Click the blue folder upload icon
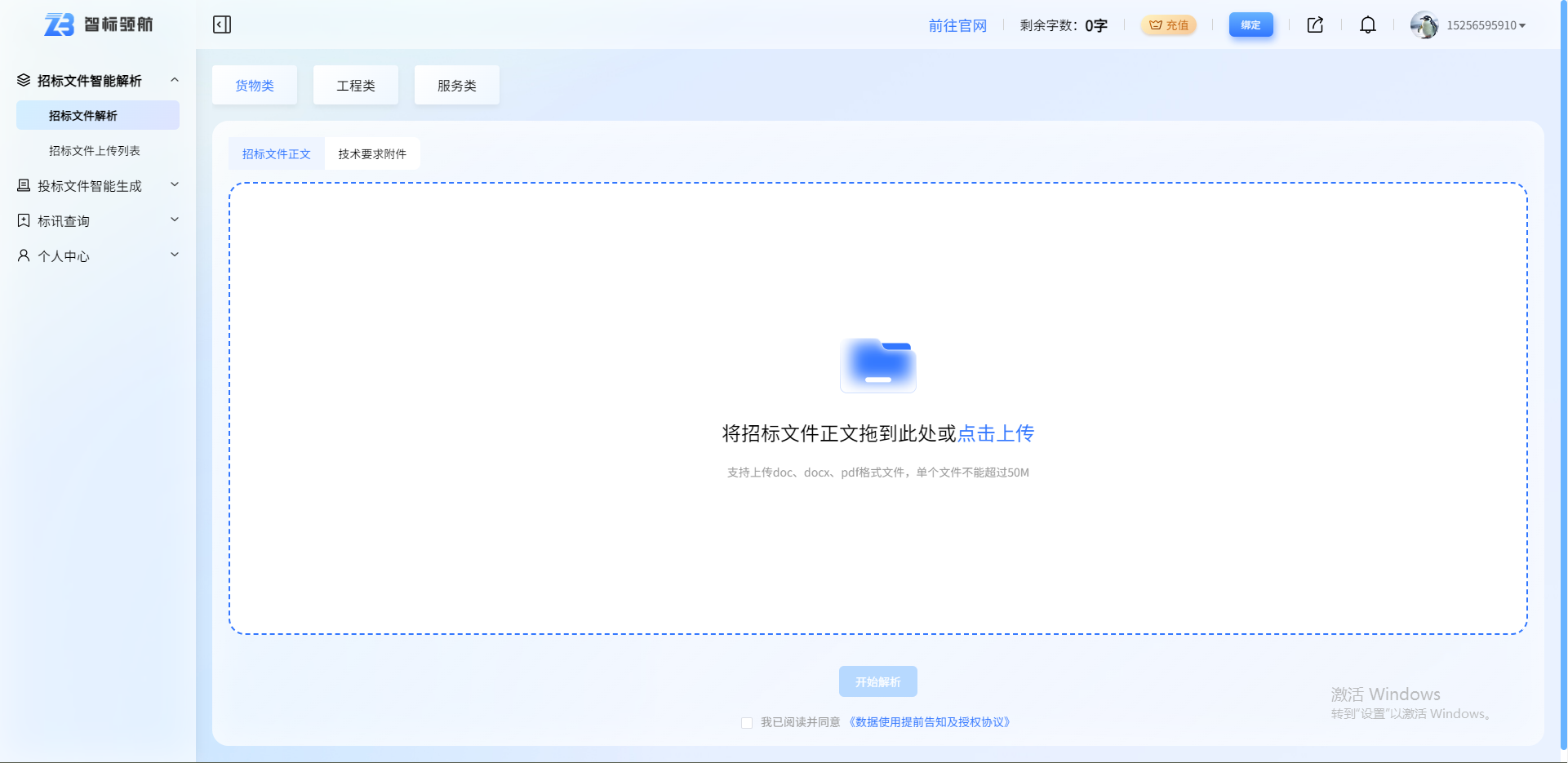This screenshot has height=763, width=1568. 877,366
